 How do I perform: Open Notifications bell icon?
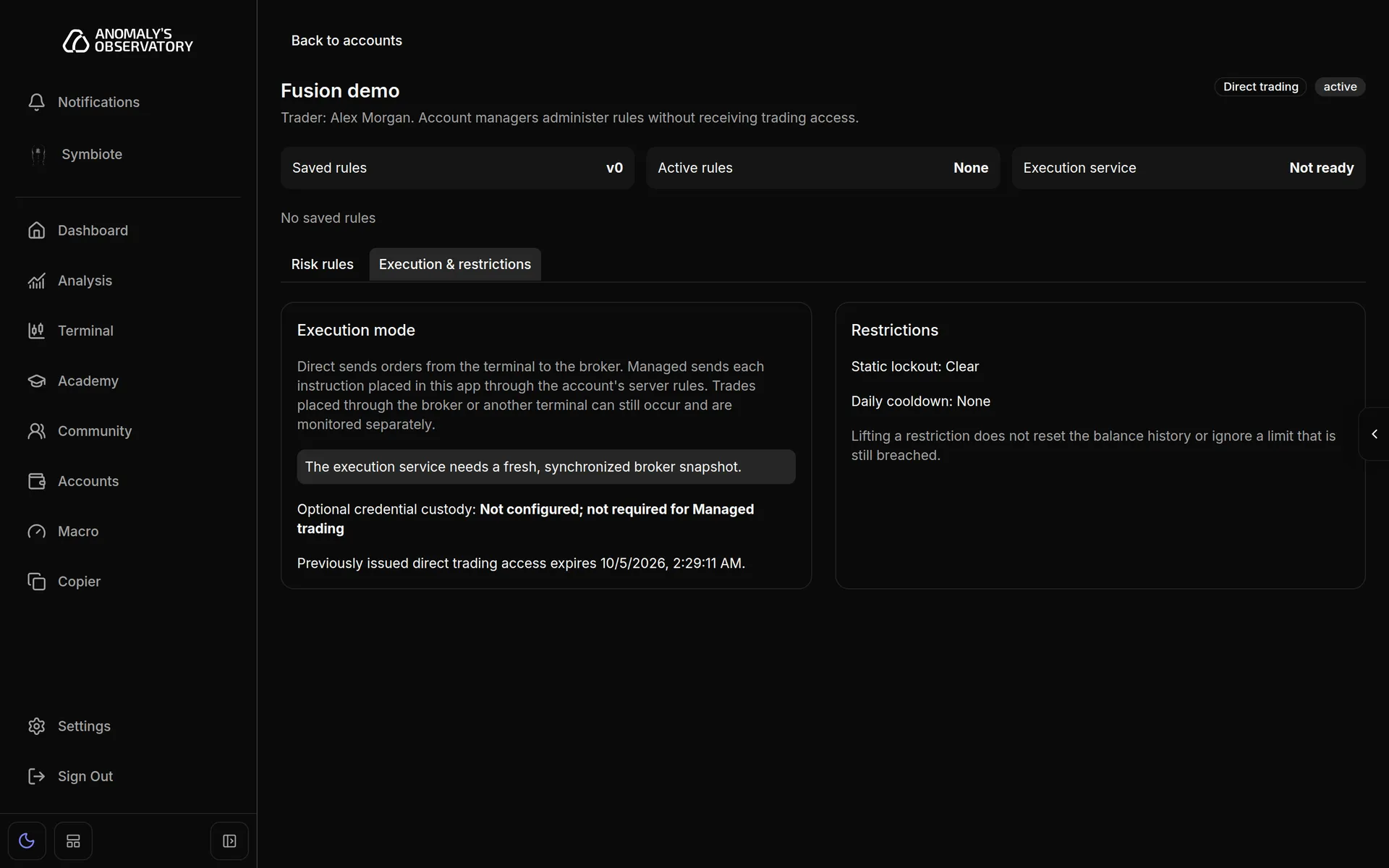[36, 102]
